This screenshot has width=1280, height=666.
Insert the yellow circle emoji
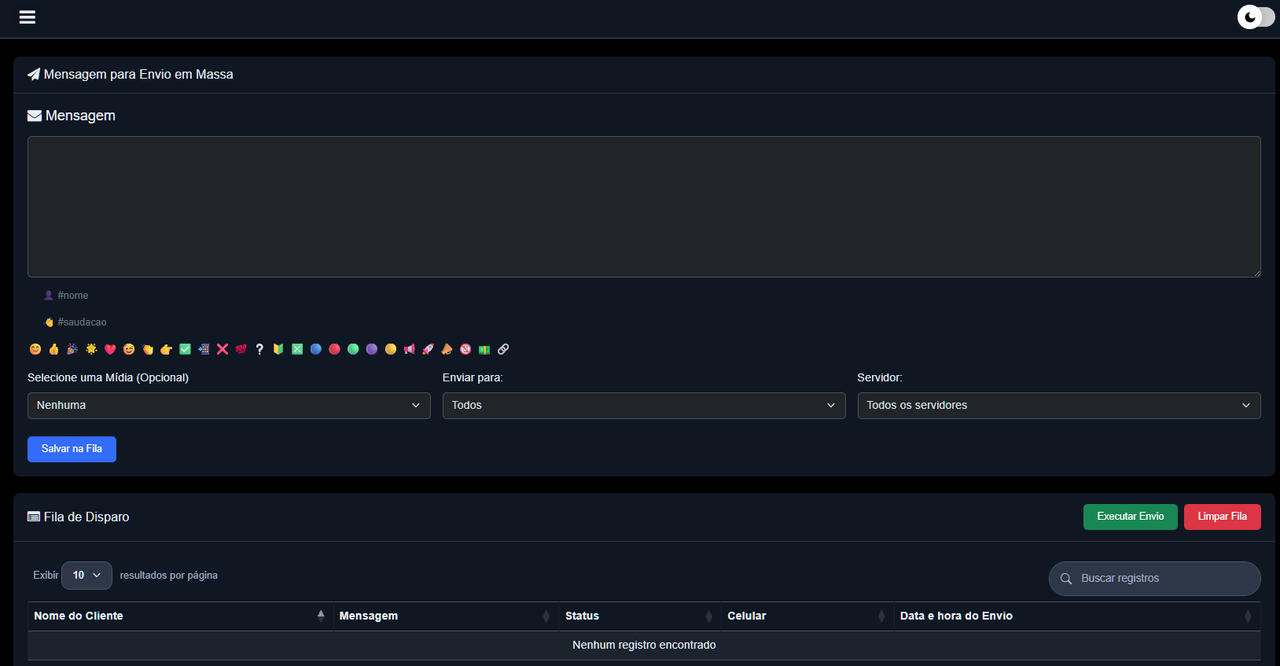coord(390,349)
